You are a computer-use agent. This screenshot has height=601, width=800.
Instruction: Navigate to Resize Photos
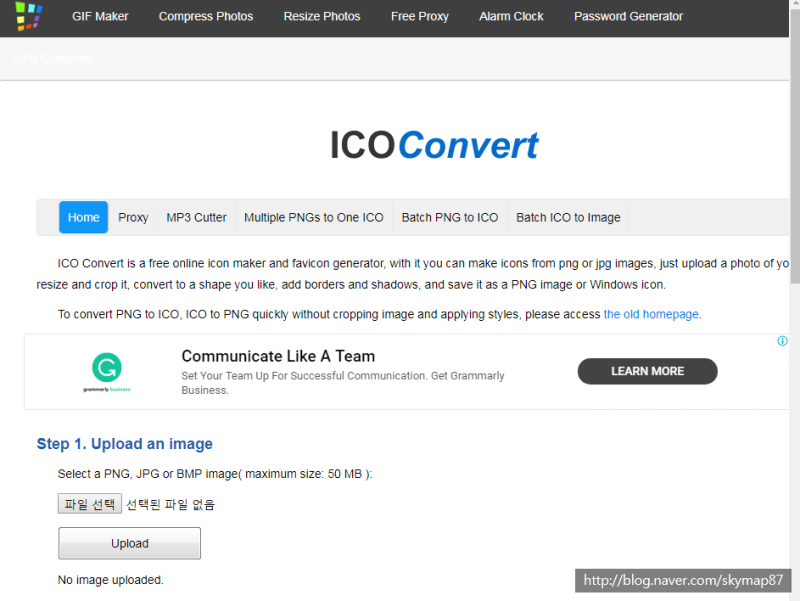321,16
